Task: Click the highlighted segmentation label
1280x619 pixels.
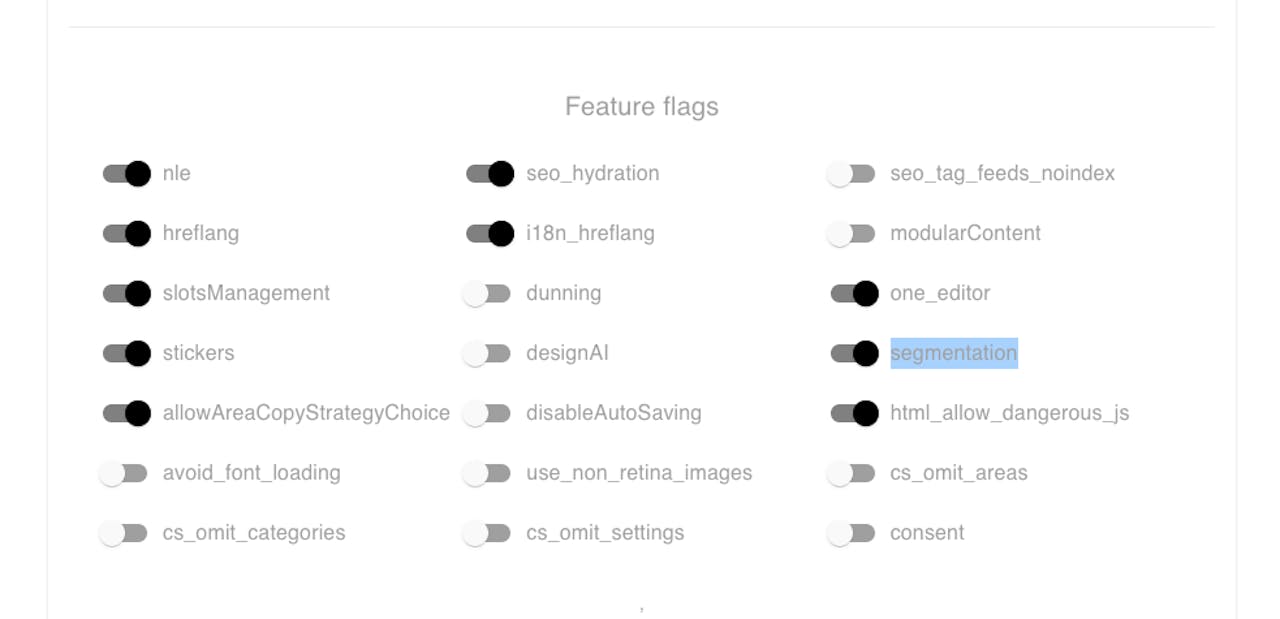Action: tap(953, 353)
